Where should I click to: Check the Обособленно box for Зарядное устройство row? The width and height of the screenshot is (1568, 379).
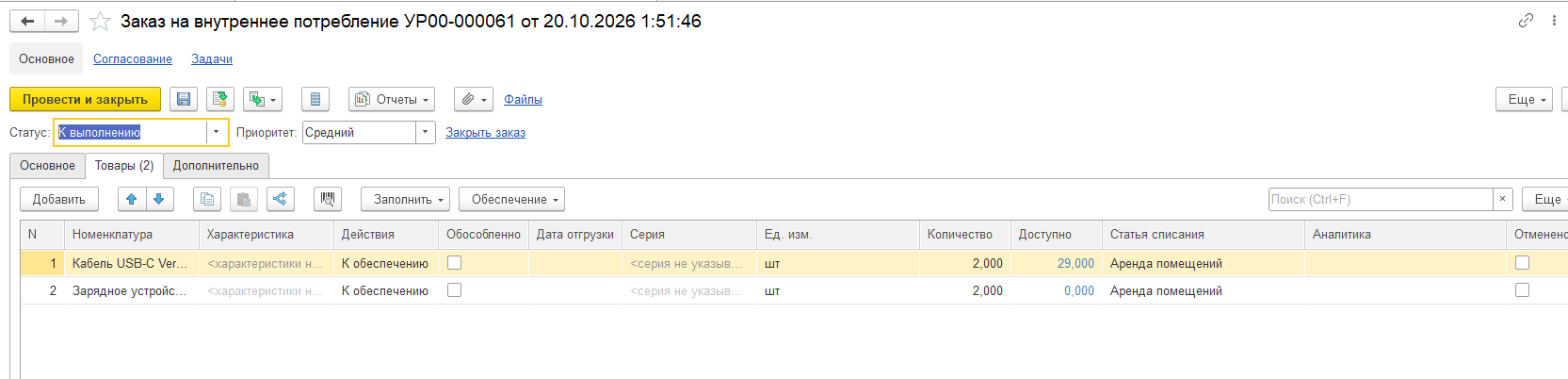tap(454, 290)
